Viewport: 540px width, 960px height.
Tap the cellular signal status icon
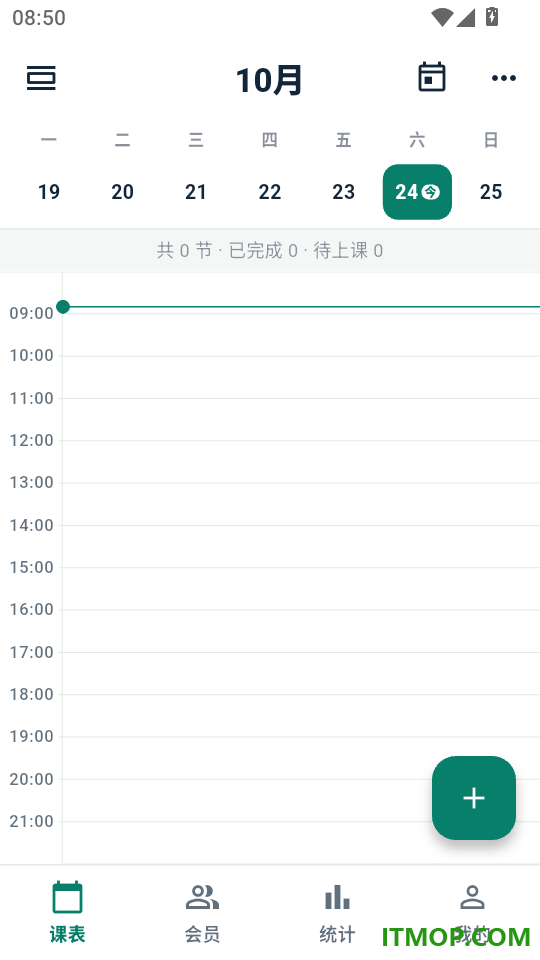tap(466, 17)
